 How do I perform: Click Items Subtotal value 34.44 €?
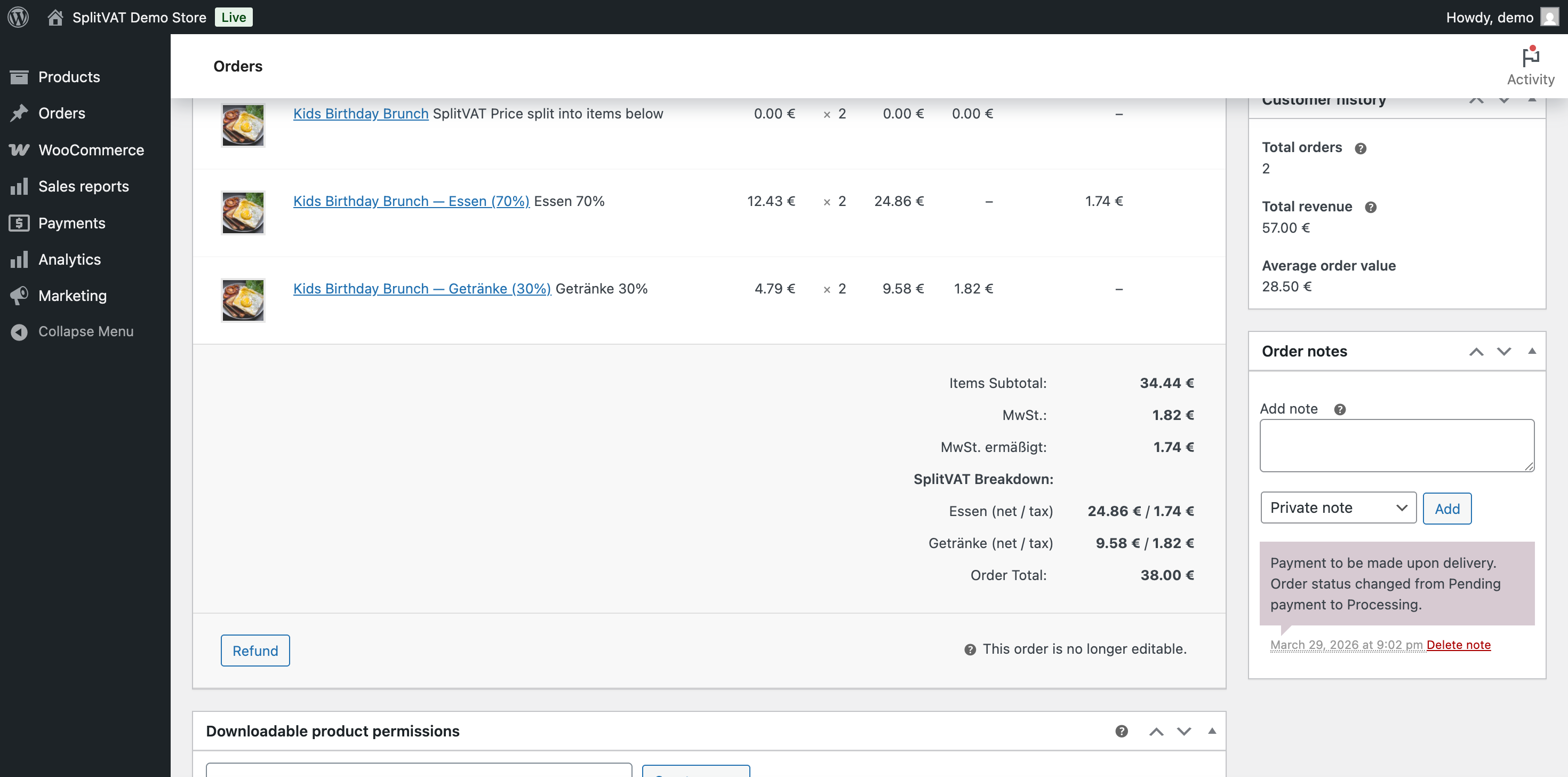[1167, 383]
